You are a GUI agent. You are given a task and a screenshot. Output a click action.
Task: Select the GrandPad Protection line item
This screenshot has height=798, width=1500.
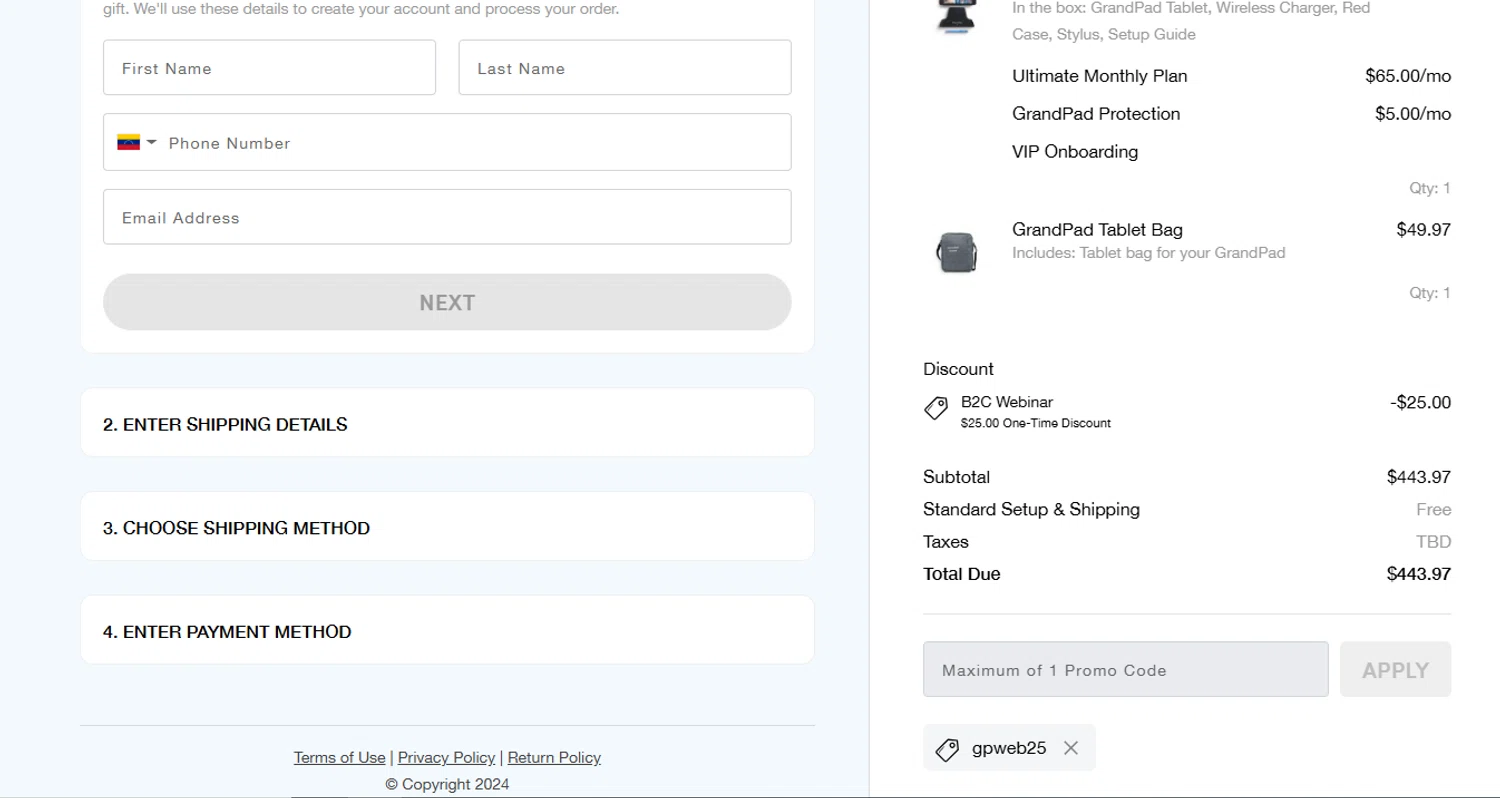(x=1096, y=114)
